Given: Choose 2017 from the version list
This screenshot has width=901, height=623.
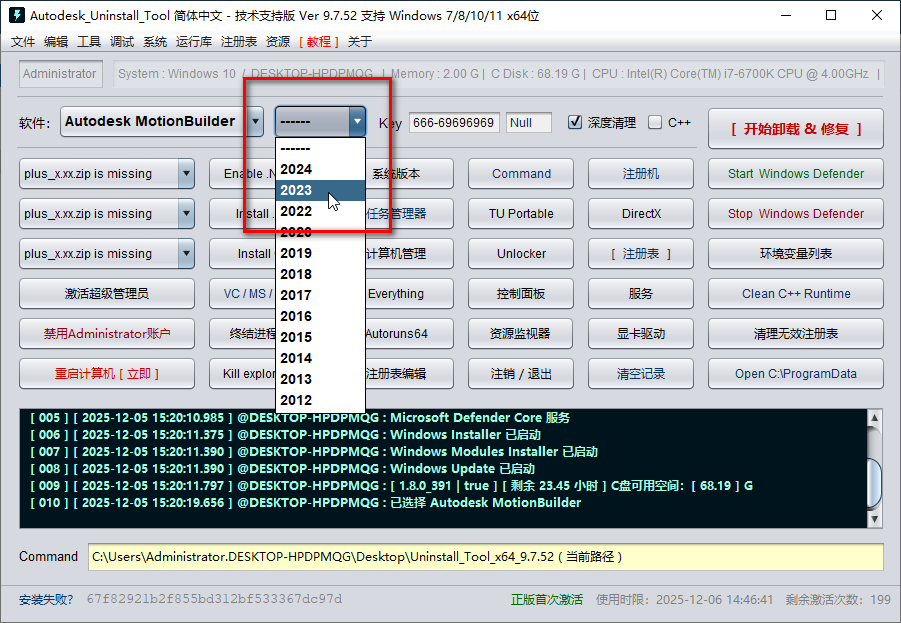Looking at the screenshot, I should click(x=321, y=295).
